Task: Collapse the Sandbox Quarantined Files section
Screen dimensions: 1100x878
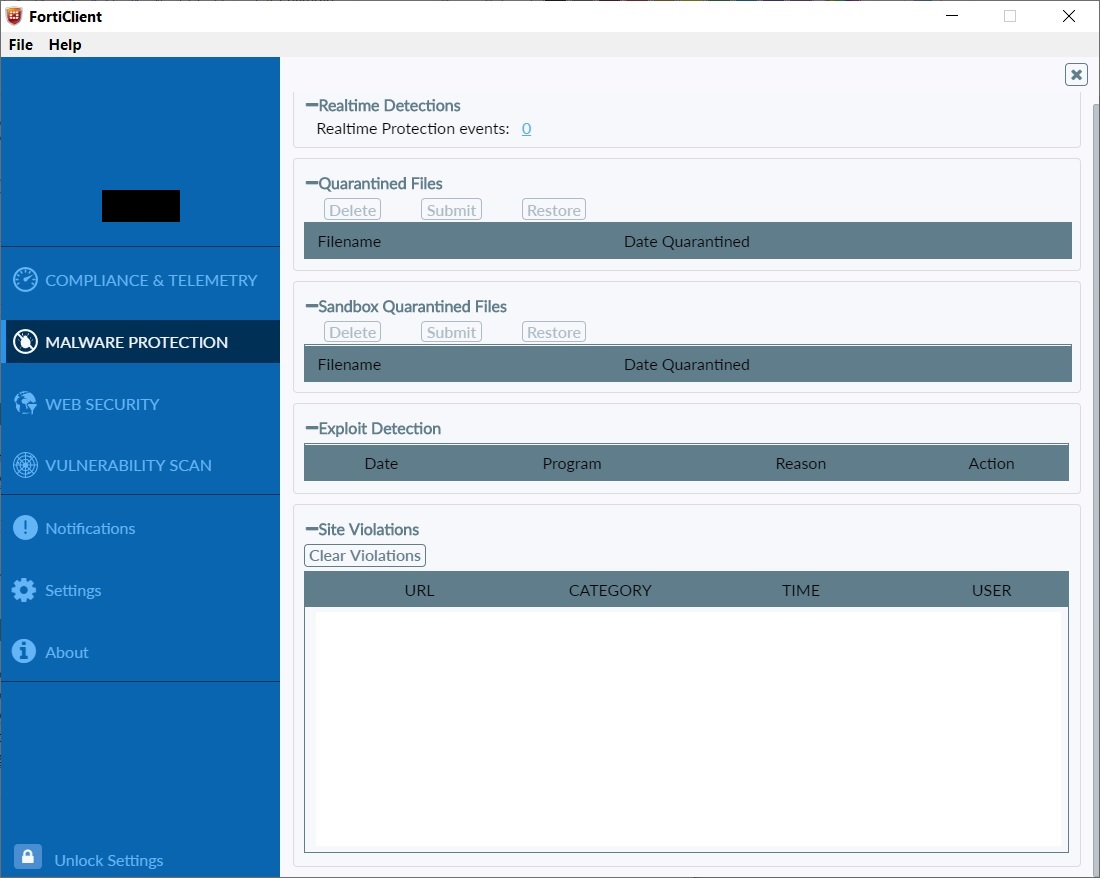Action: point(311,306)
